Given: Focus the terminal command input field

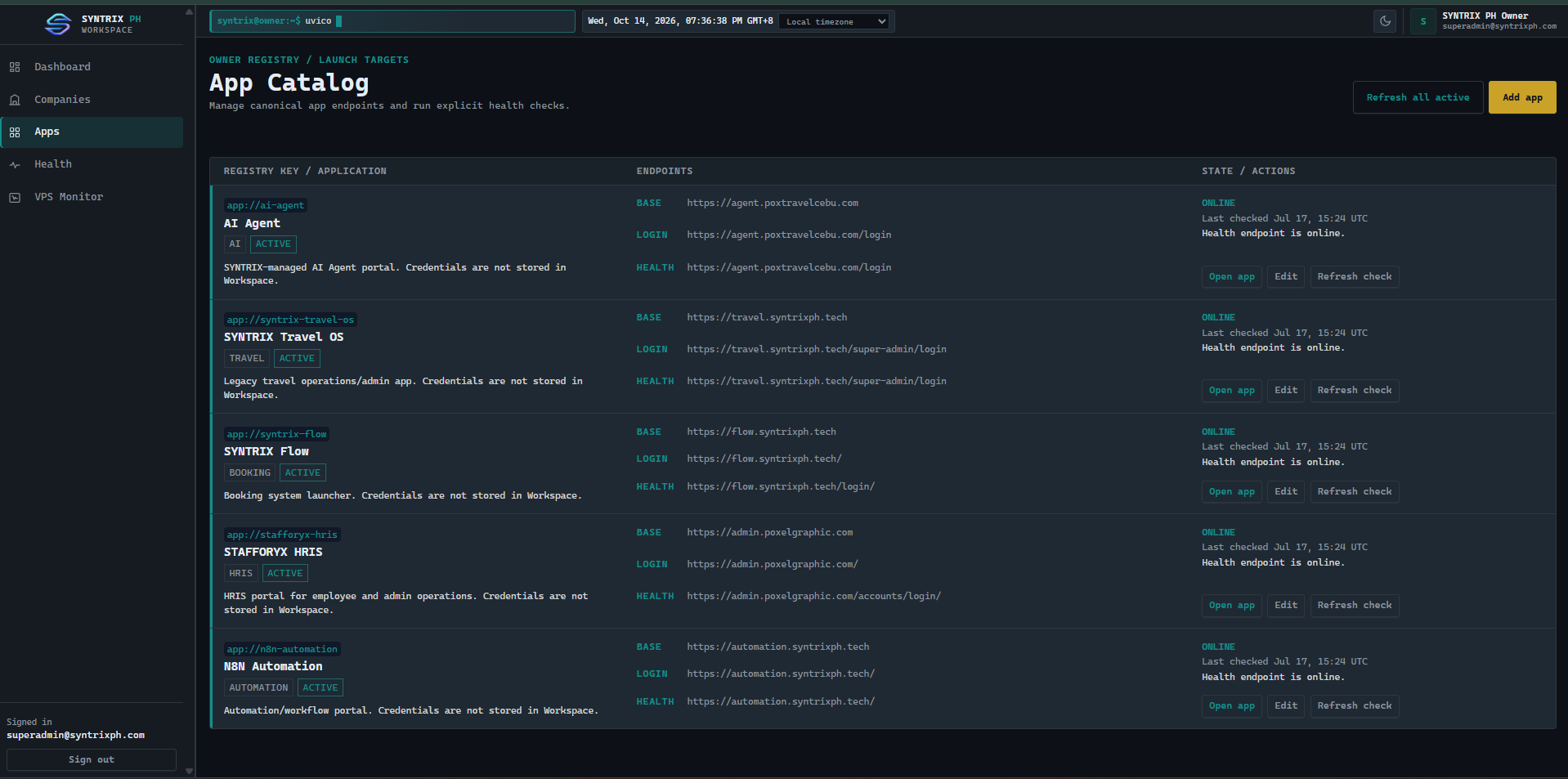Looking at the screenshot, I should pos(392,21).
